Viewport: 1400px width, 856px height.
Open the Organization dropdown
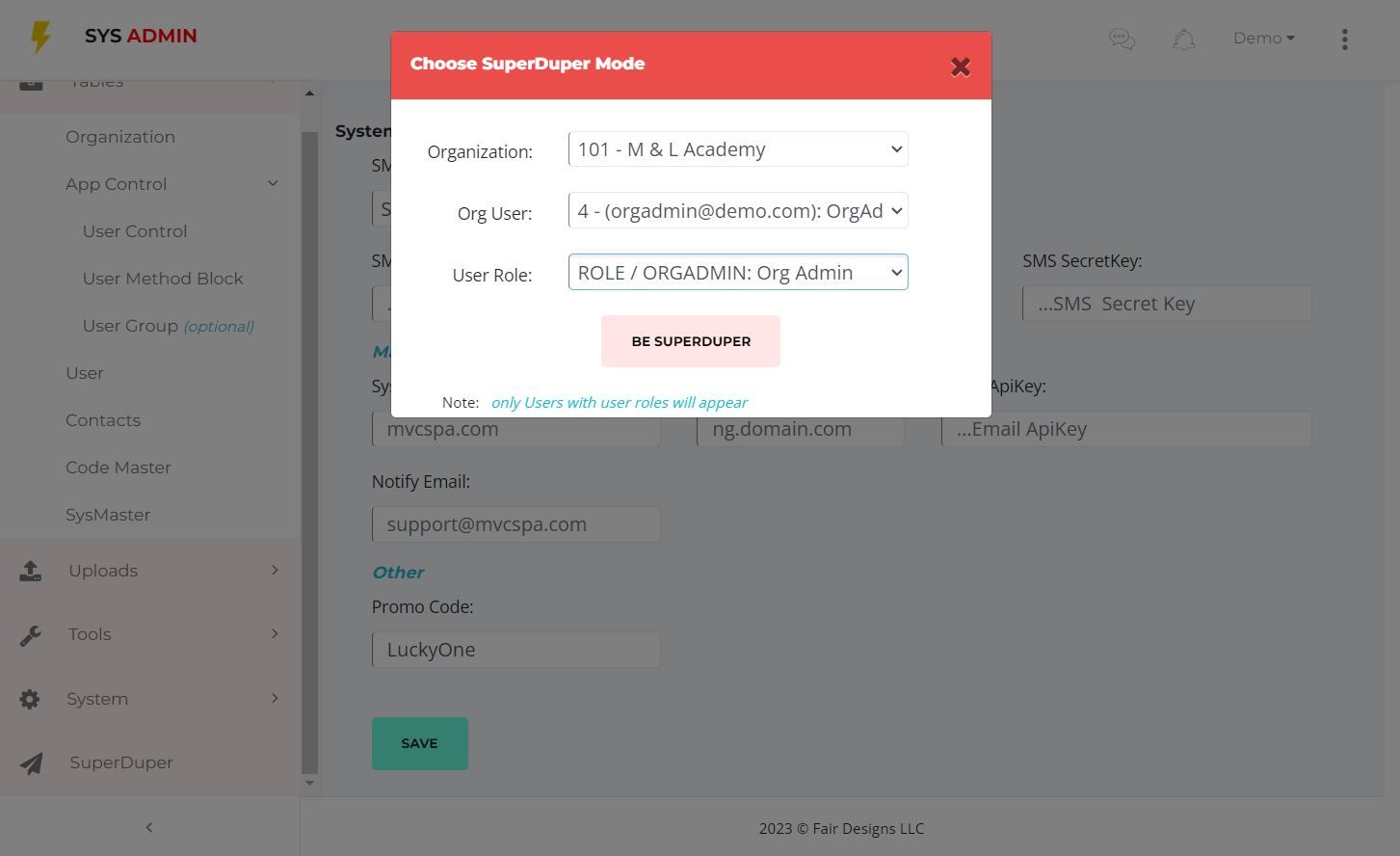pyautogui.click(x=738, y=149)
